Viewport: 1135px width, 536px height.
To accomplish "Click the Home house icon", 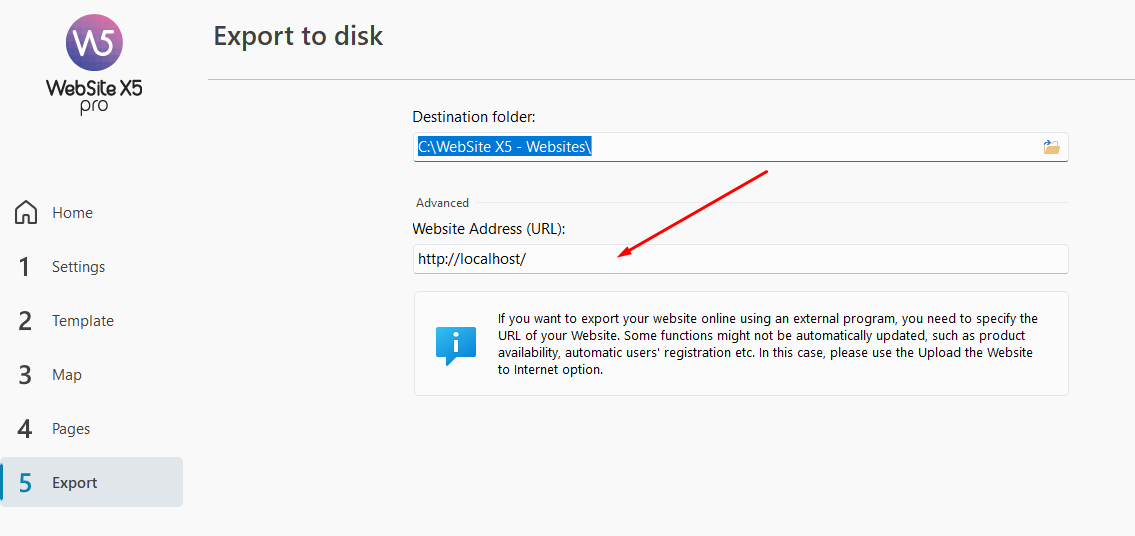I will click(26, 213).
